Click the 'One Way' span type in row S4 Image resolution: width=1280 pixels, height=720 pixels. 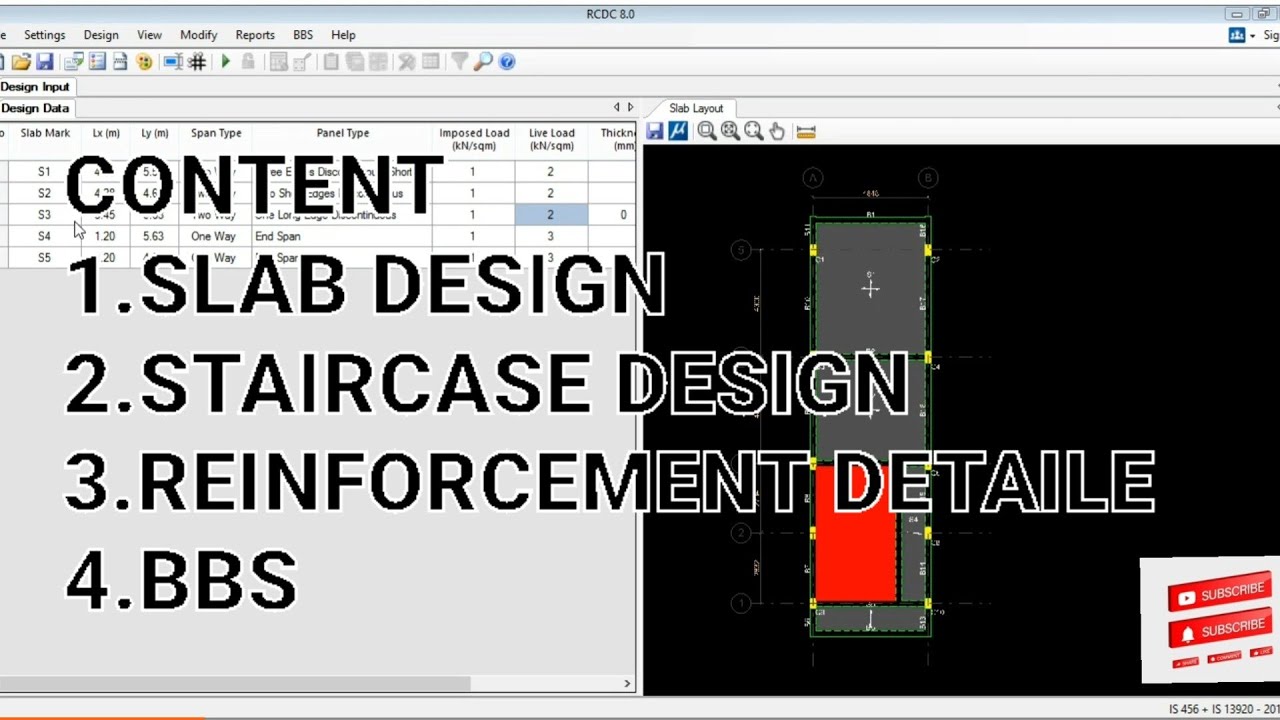[215, 237]
